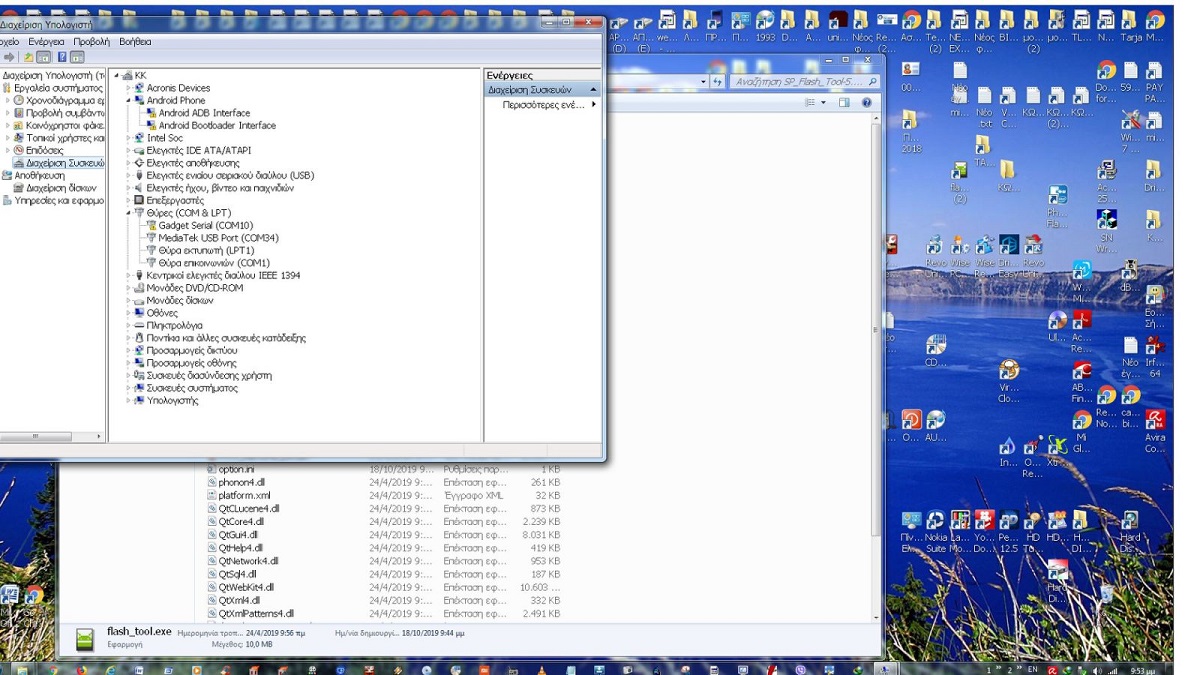Image resolution: width=1200 pixels, height=675 pixels.
Task: Click the Intel Soc device icon
Action: 139,138
